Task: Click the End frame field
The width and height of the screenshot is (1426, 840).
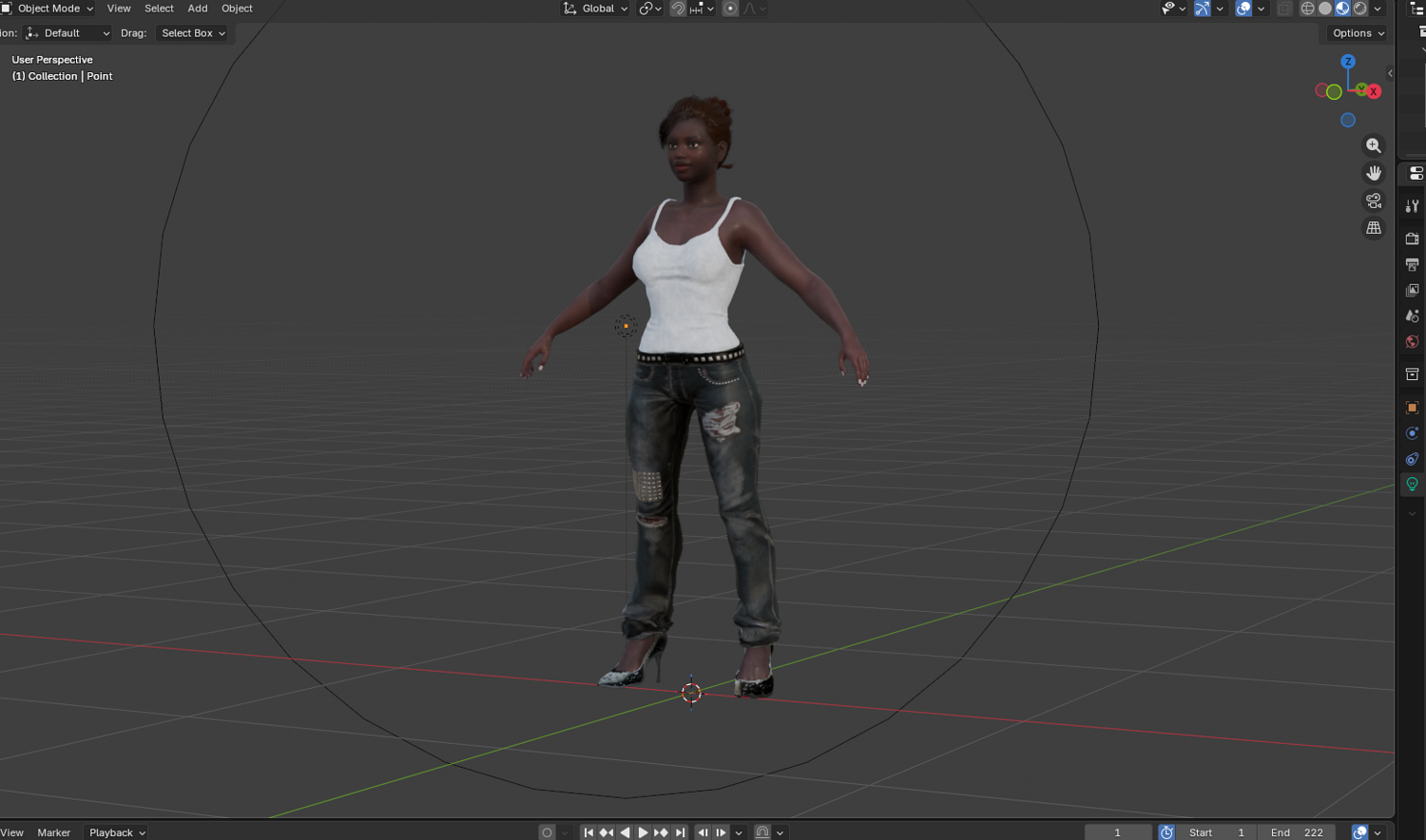Action: [x=1297, y=832]
